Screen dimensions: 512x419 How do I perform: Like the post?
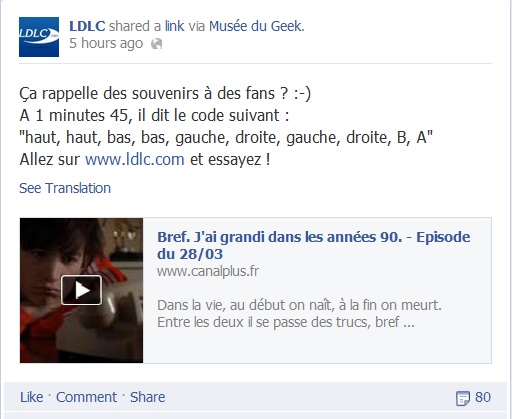tap(31, 397)
